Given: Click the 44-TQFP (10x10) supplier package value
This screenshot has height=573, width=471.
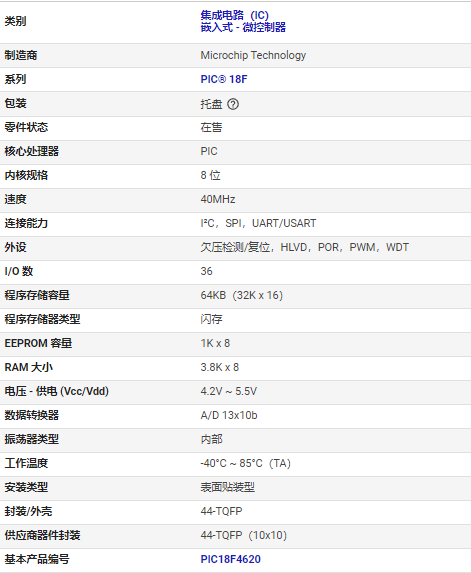Looking at the screenshot, I should click(x=244, y=535).
